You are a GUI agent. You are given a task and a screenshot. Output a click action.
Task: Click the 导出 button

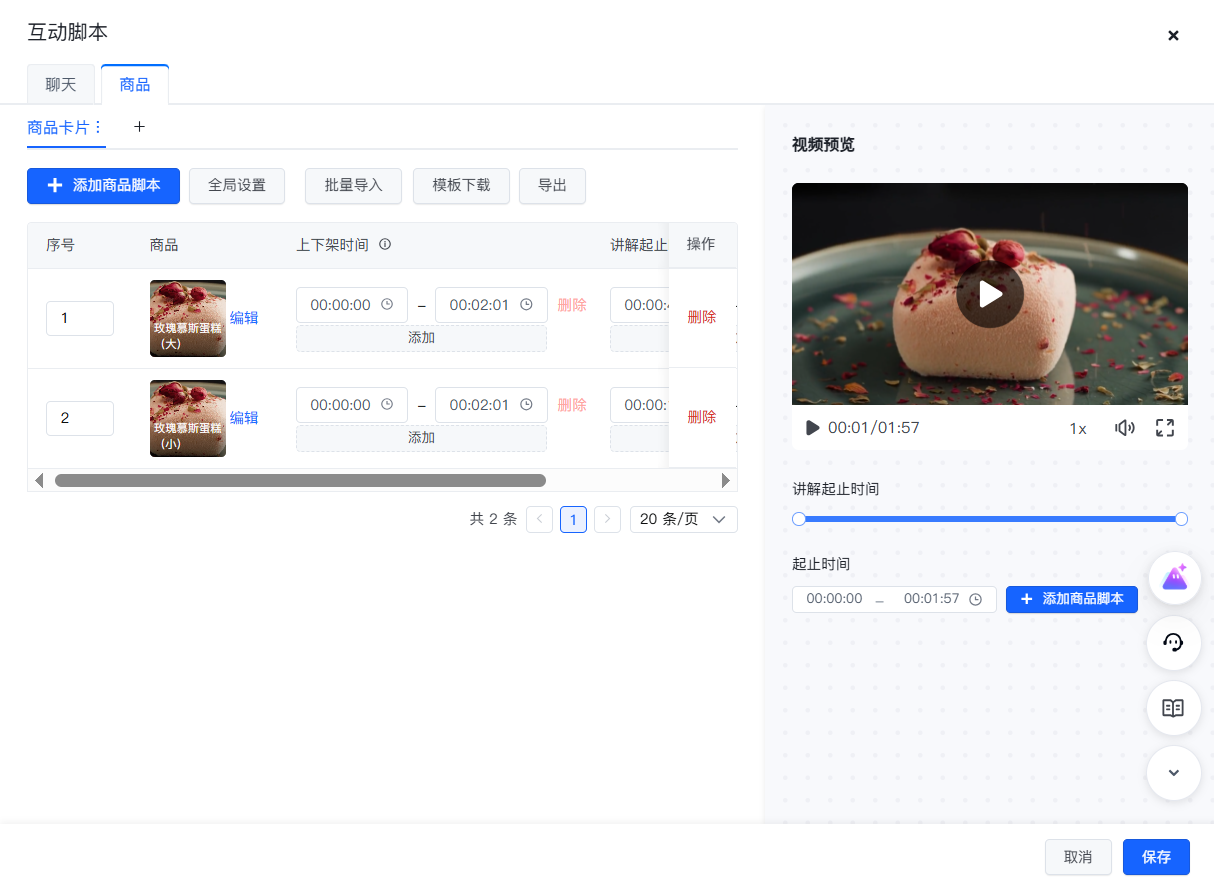click(552, 186)
